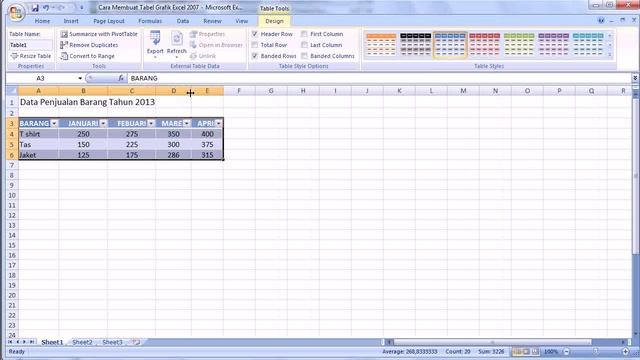The image size is (640, 360).
Task: Open the Review tab
Action: [212, 21]
